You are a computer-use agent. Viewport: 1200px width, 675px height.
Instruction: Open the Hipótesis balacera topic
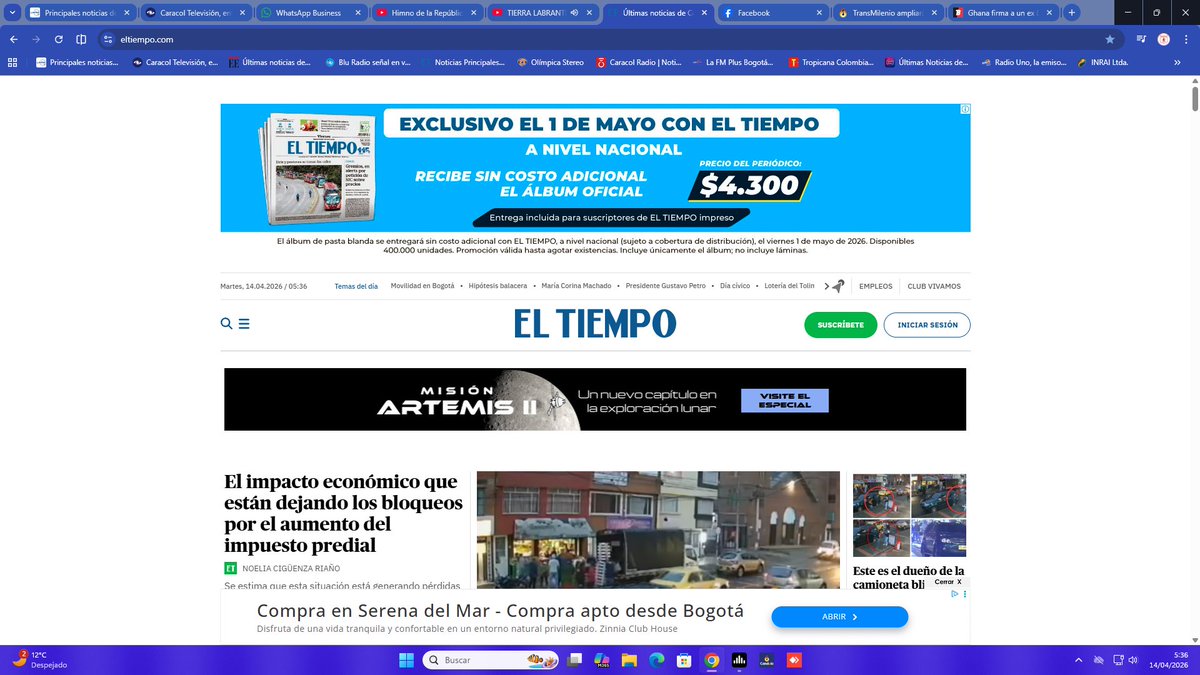tap(498, 286)
